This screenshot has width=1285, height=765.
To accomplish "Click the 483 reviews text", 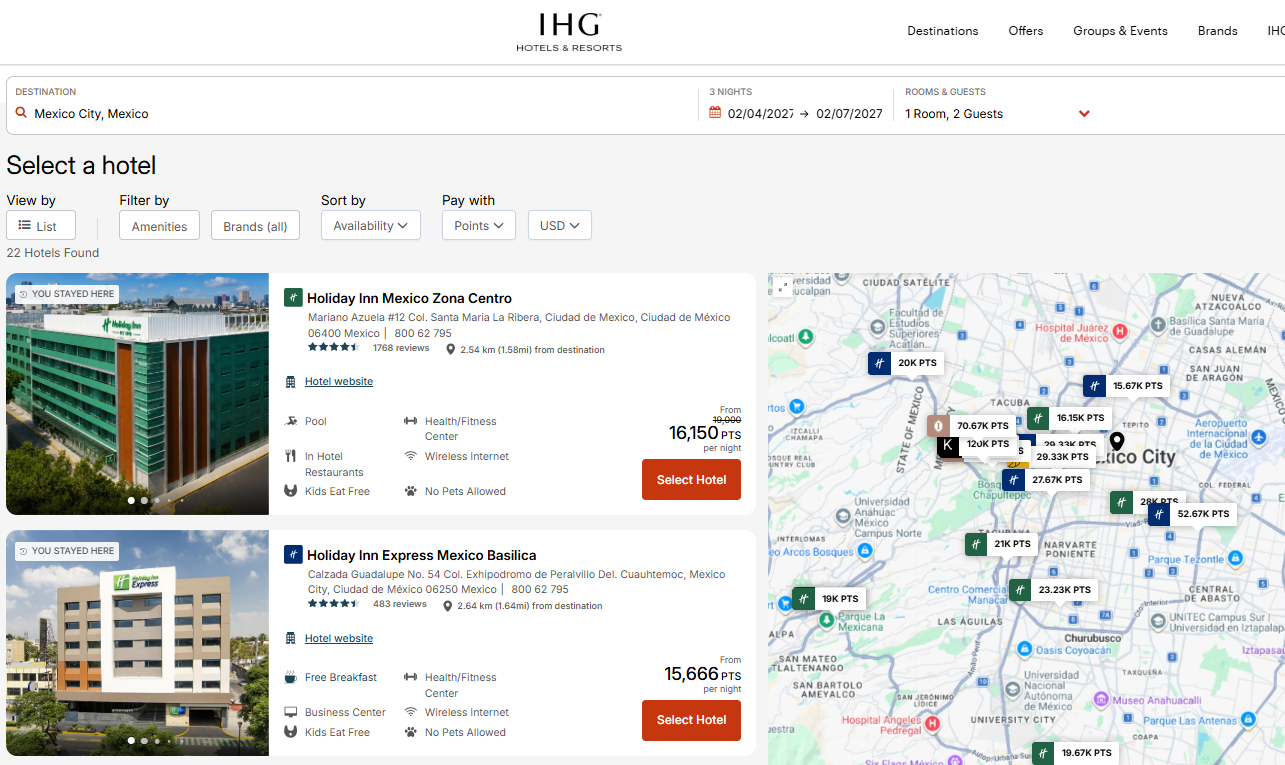I will [x=400, y=604].
